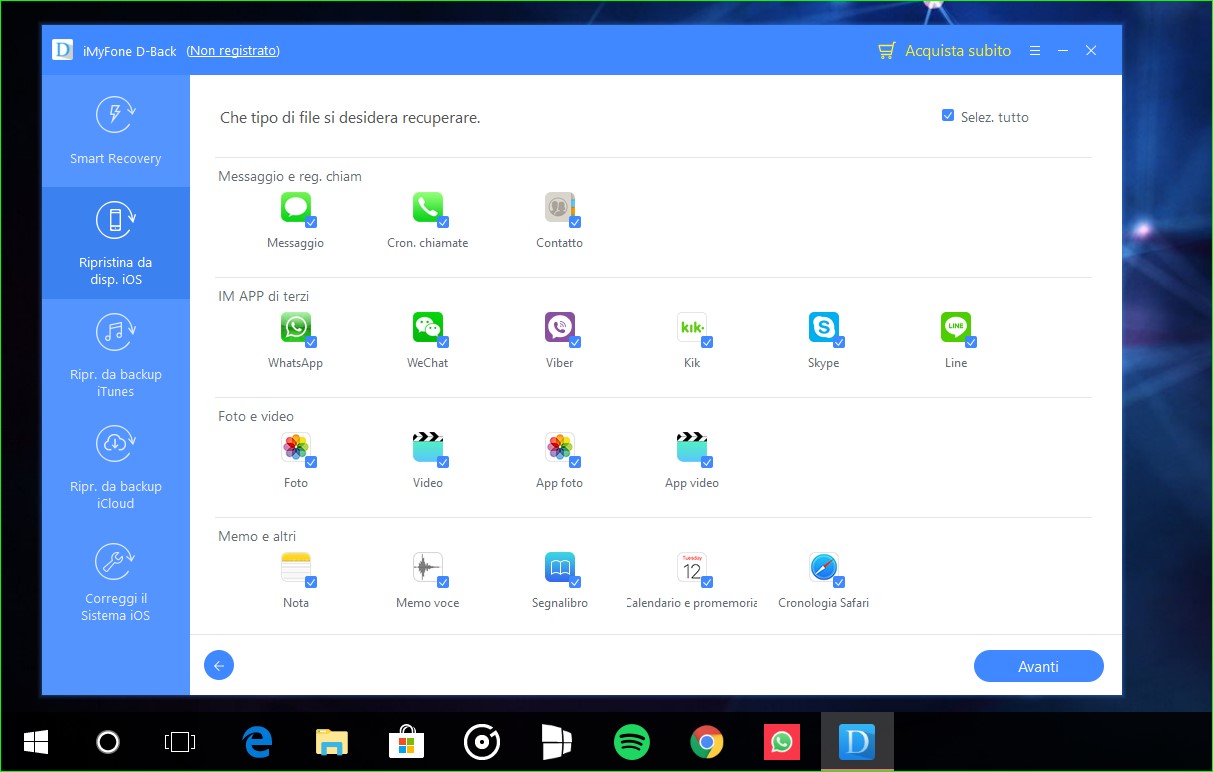The height and width of the screenshot is (772, 1213).
Task: Uncheck the Memo voce checkbox
Action: click(443, 582)
